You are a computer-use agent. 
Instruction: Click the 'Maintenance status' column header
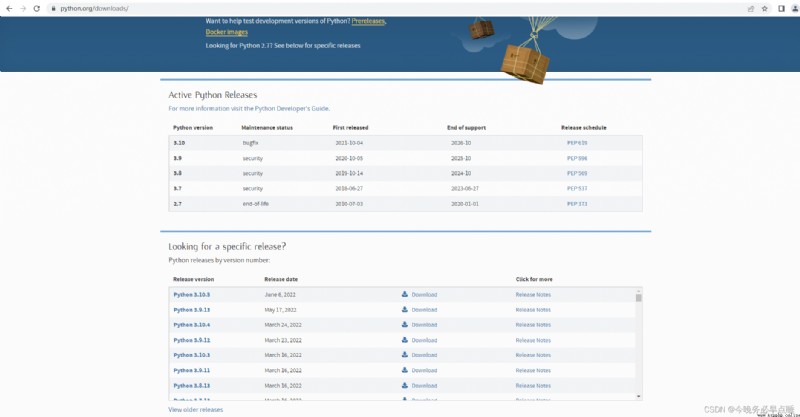click(x=267, y=128)
